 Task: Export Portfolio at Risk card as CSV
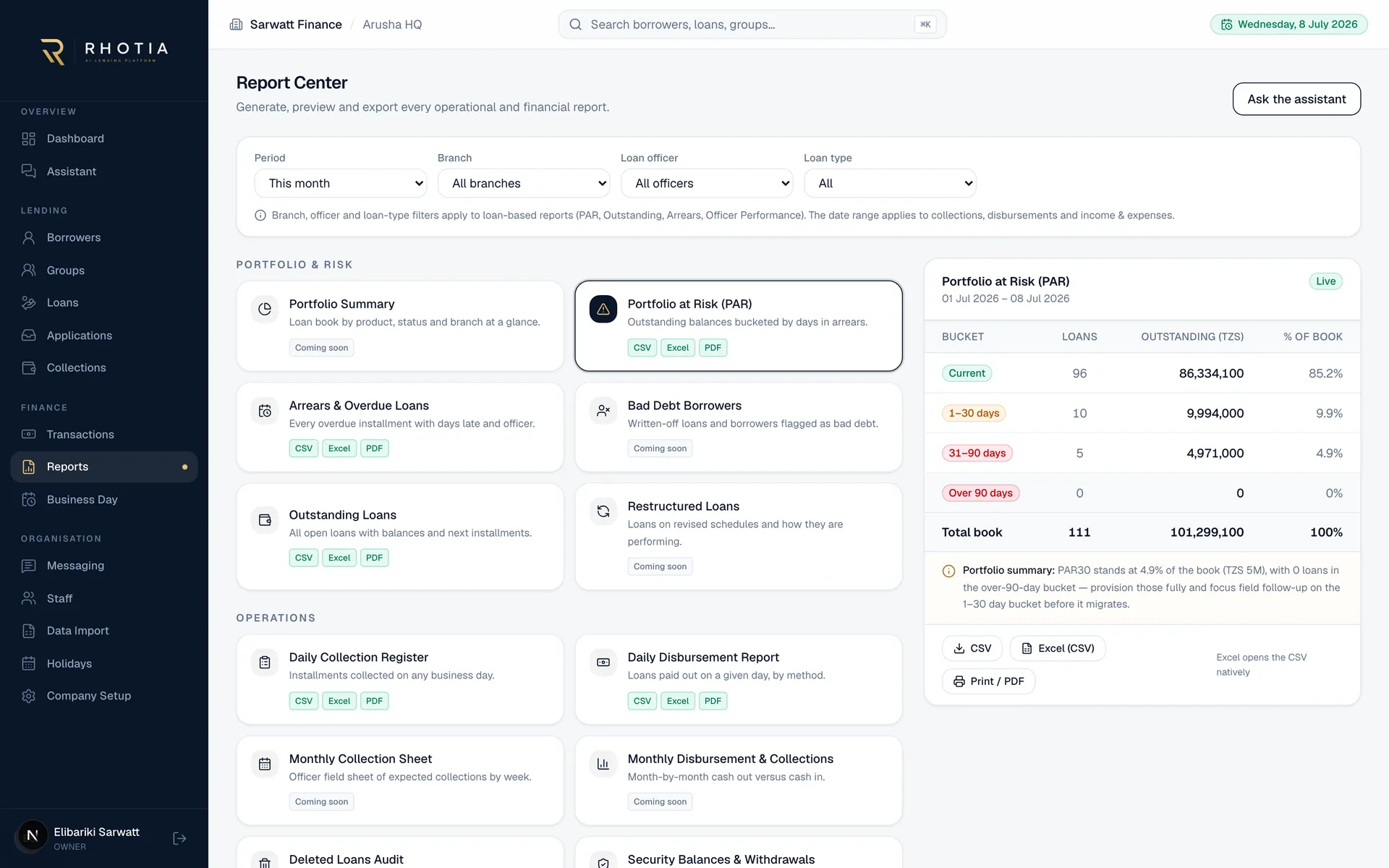(642, 348)
